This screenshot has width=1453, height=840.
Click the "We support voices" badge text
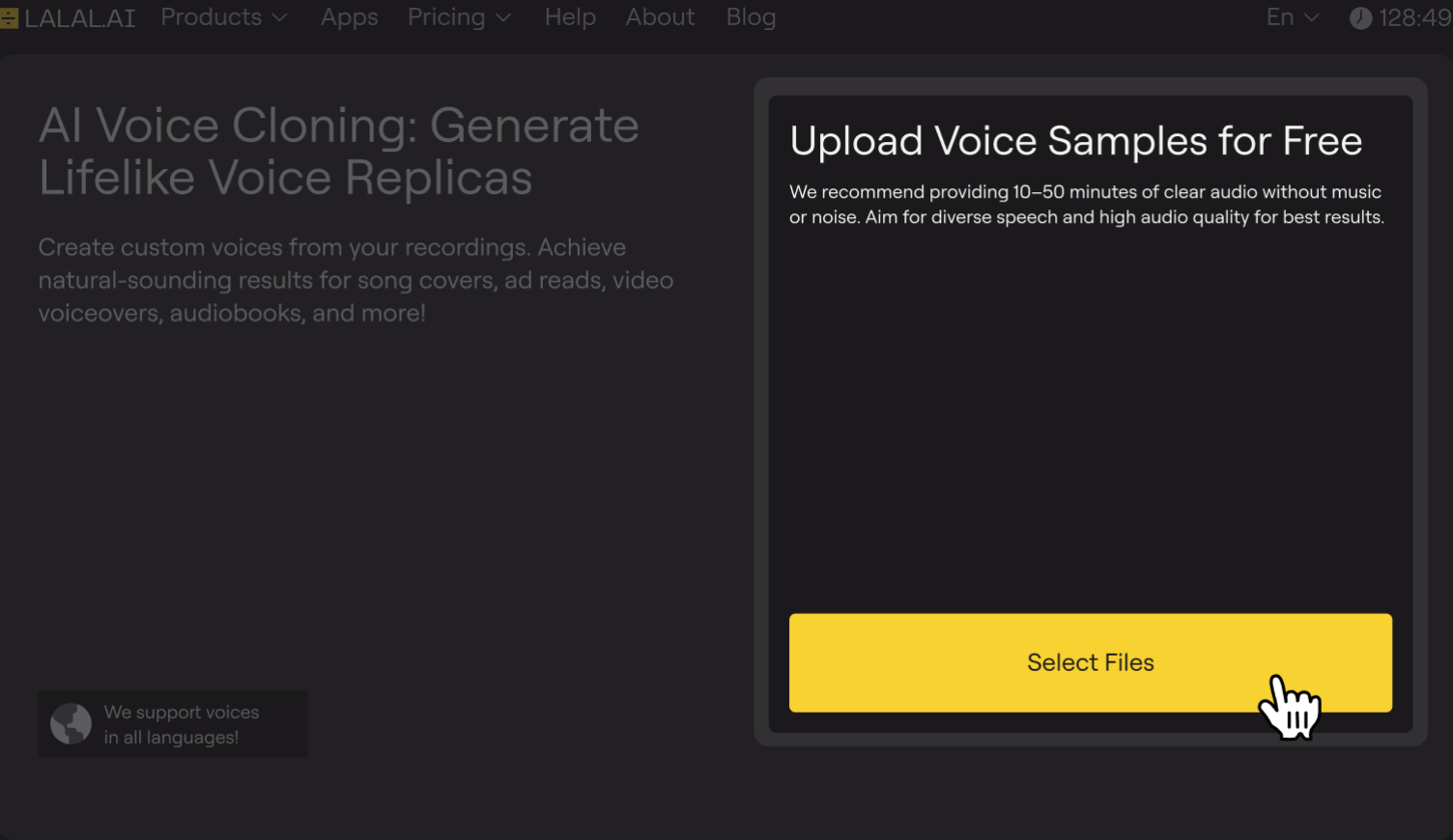click(182, 724)
